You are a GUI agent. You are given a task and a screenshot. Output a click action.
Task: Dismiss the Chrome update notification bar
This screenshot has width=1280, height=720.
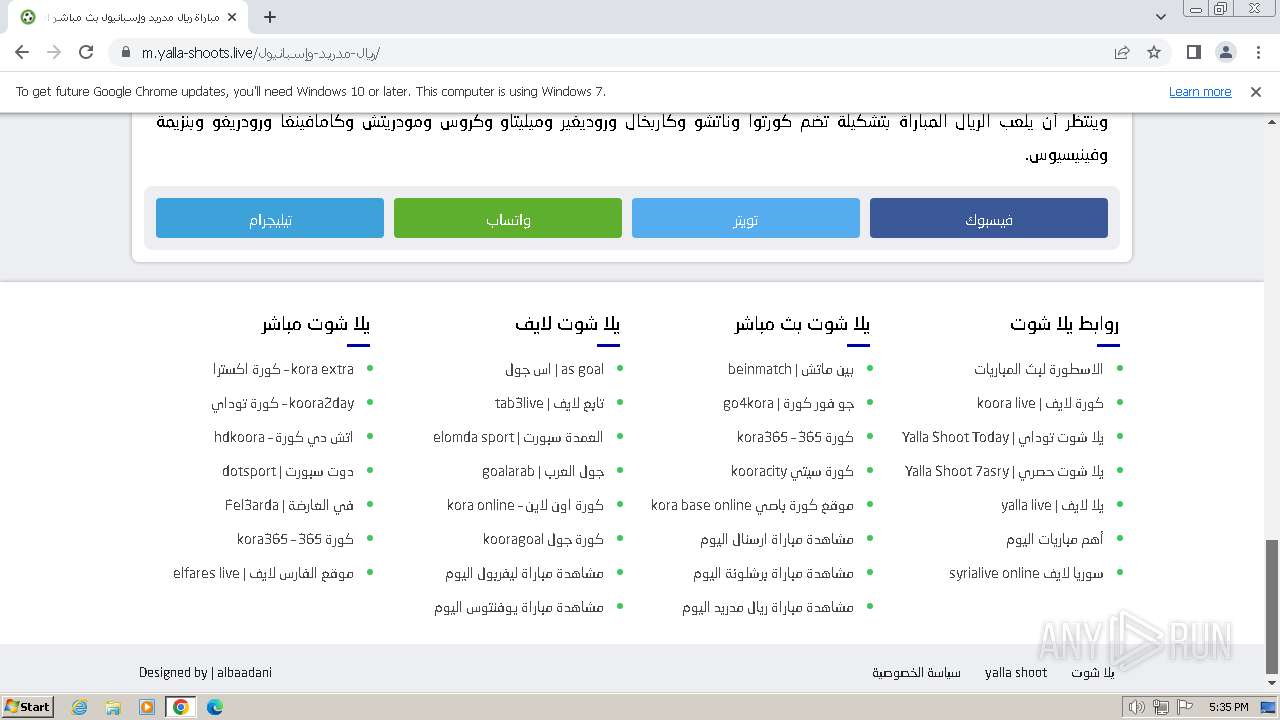coord(1256,91)
